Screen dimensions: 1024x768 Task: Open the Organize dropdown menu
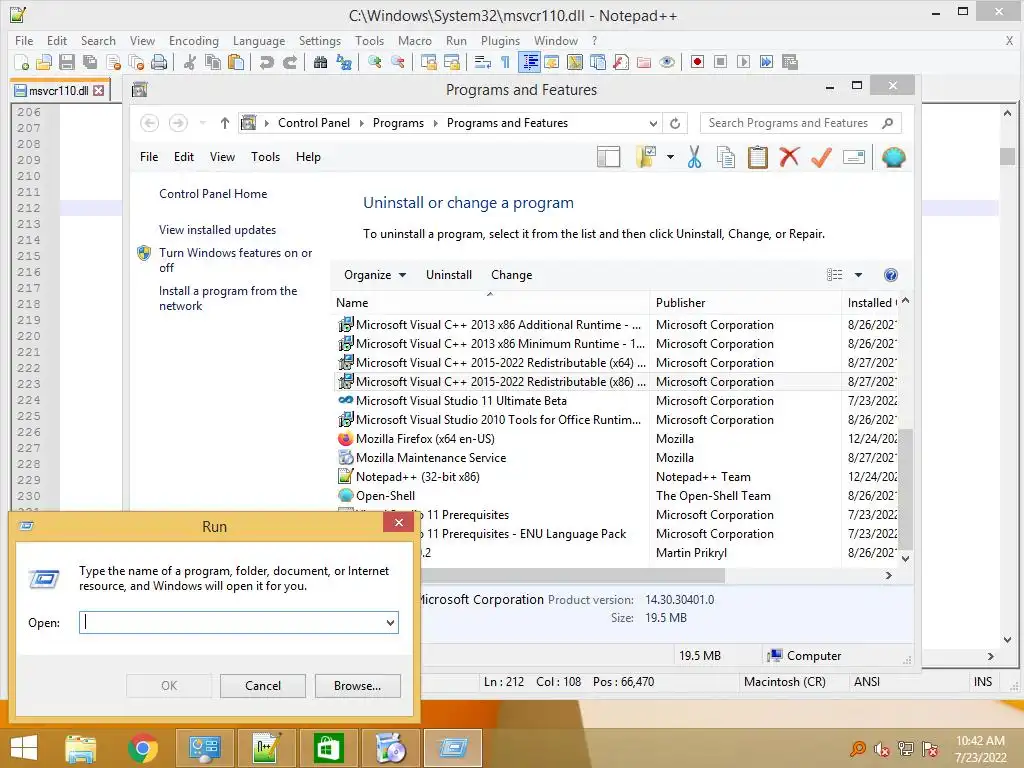375,275
